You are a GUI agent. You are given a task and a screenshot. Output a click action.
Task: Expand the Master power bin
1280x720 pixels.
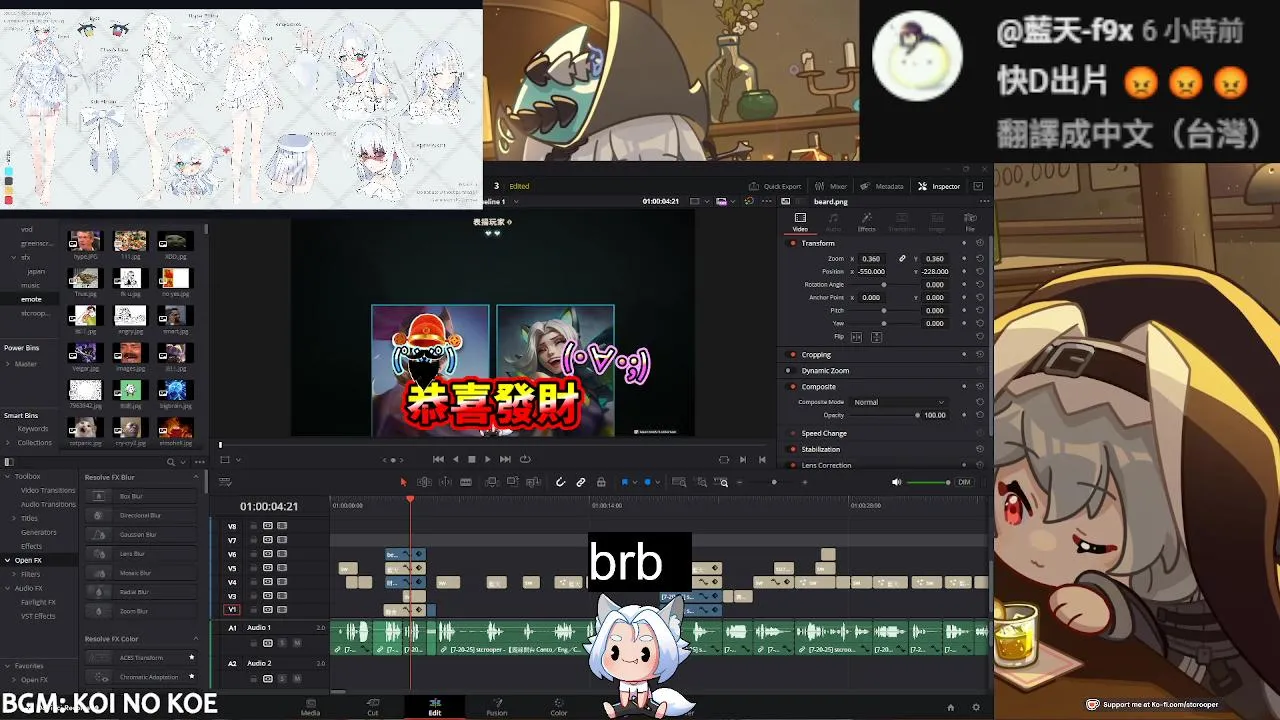click(7, 364)
